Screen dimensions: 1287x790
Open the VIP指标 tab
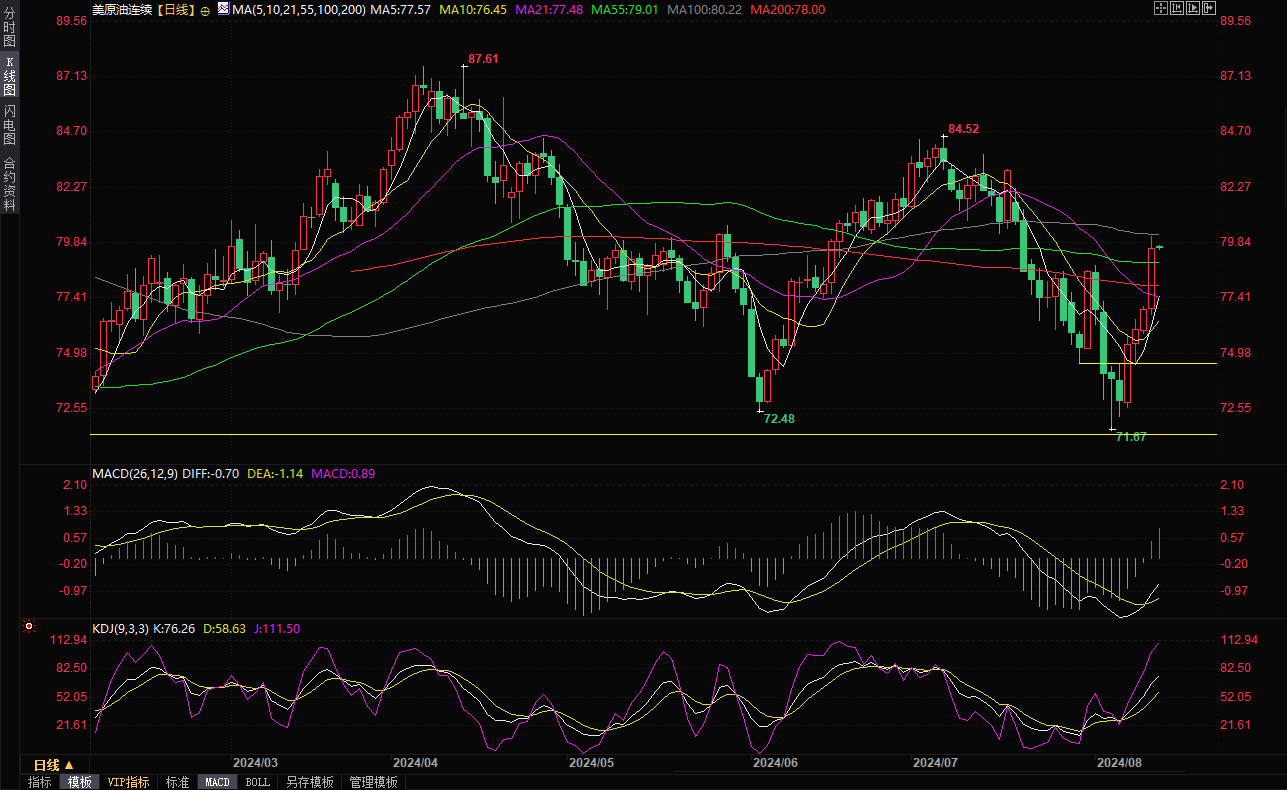click(x=128, y=782)
